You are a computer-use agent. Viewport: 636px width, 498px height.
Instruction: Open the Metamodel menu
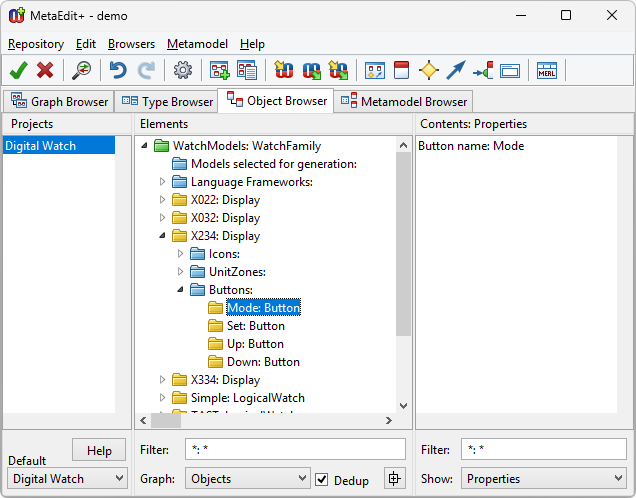pos(197,44)
